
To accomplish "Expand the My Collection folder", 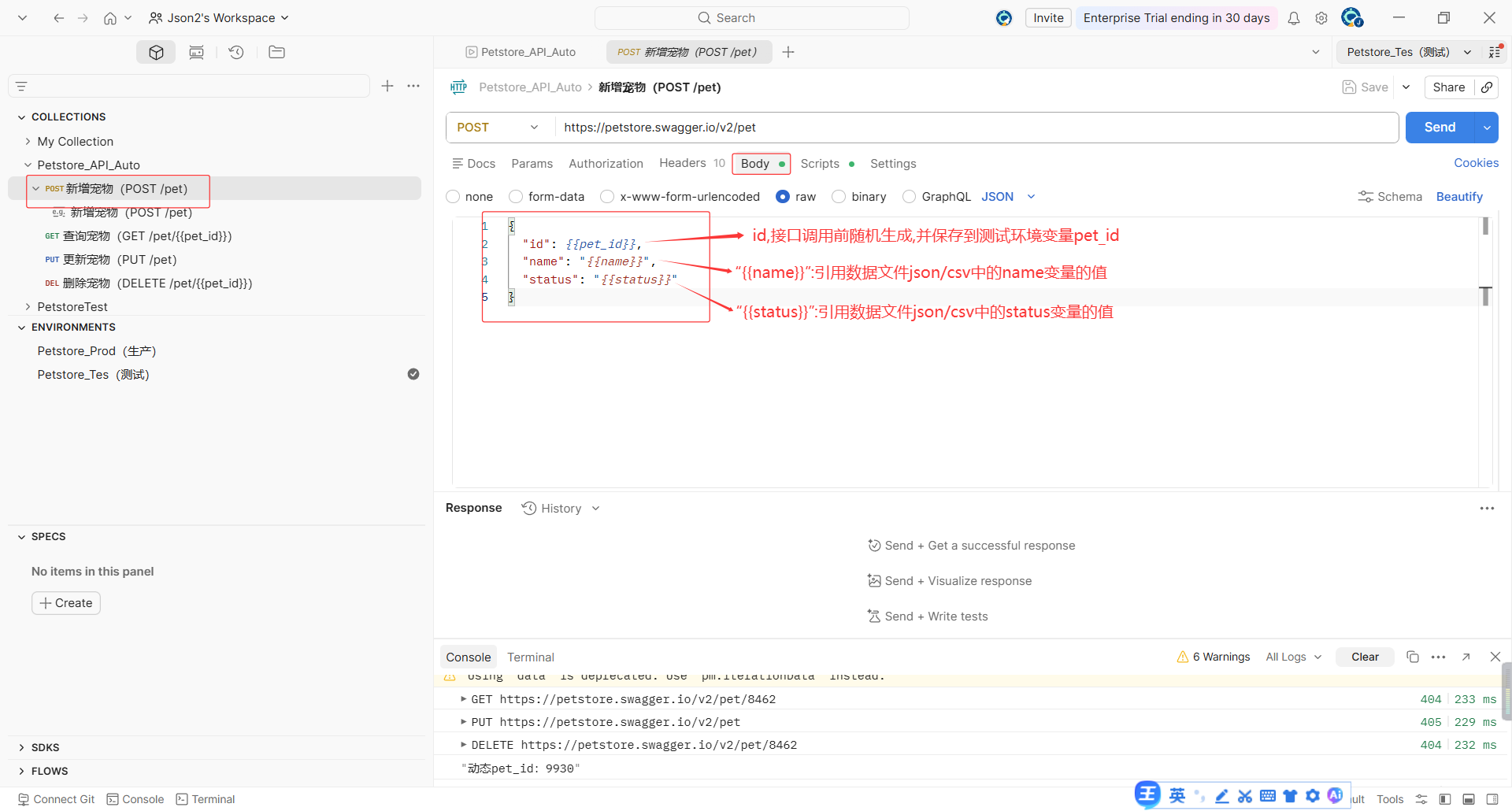I will [28, 142].
